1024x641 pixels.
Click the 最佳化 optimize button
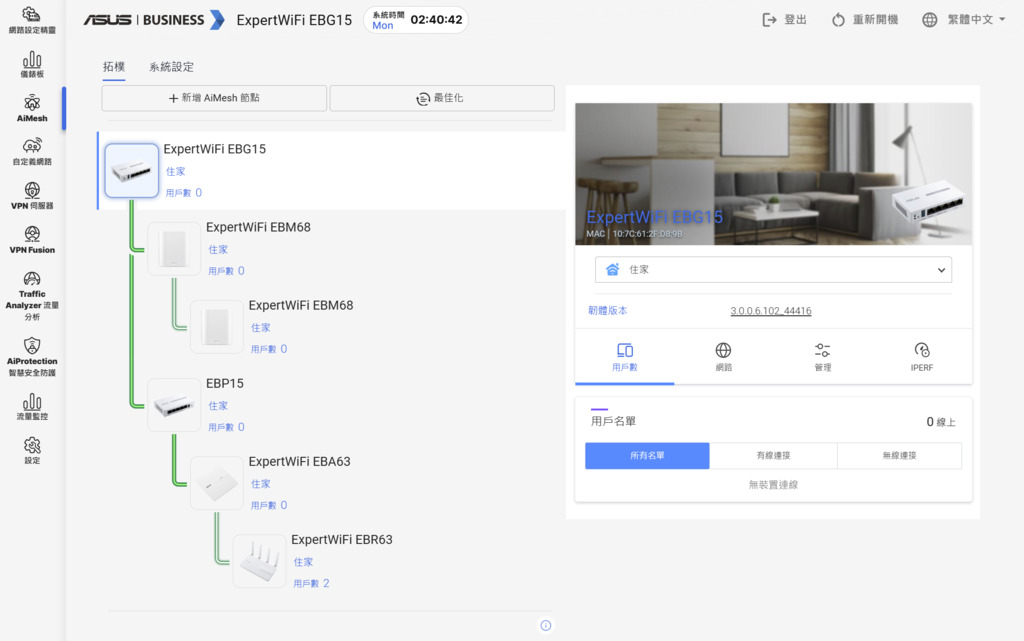(442, 98)
